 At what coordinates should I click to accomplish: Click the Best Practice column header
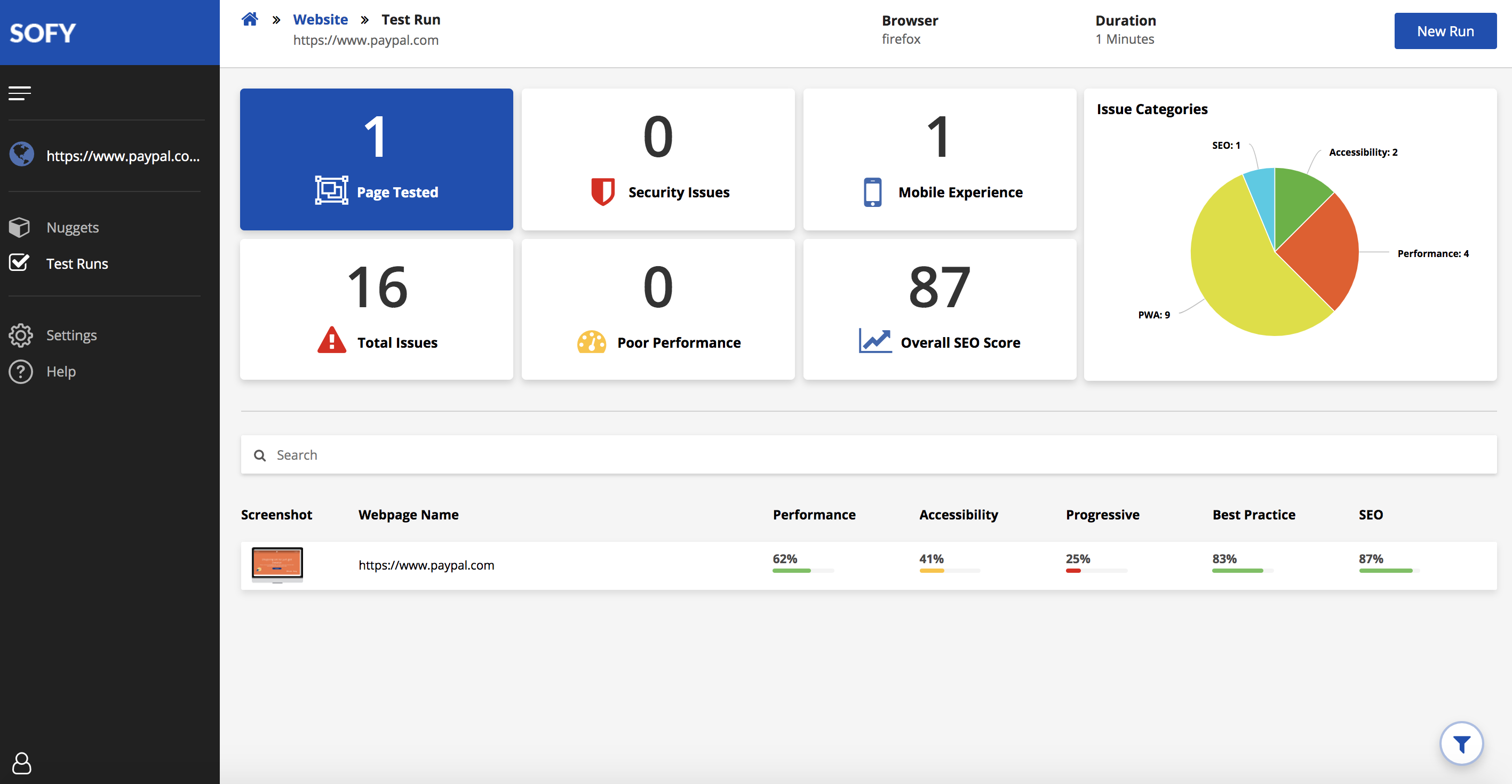(1254, 515)
